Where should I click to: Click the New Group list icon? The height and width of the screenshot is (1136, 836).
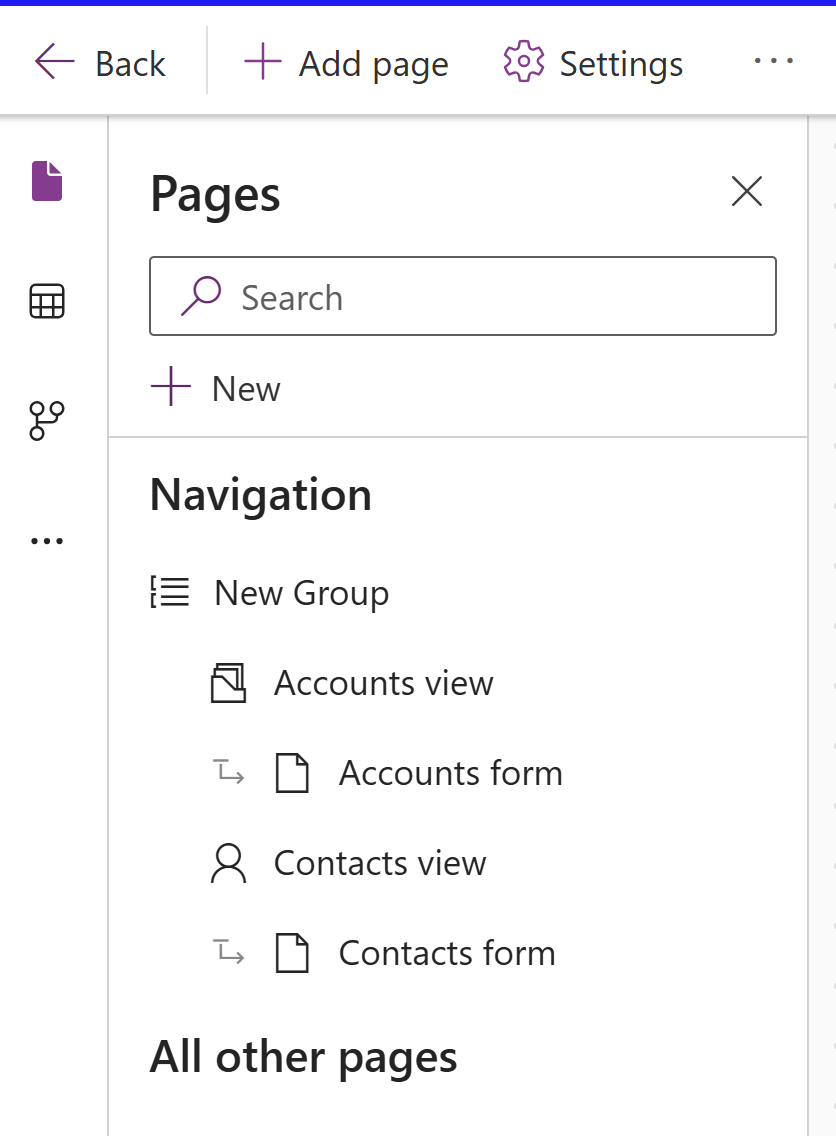(x=171, y=592)
